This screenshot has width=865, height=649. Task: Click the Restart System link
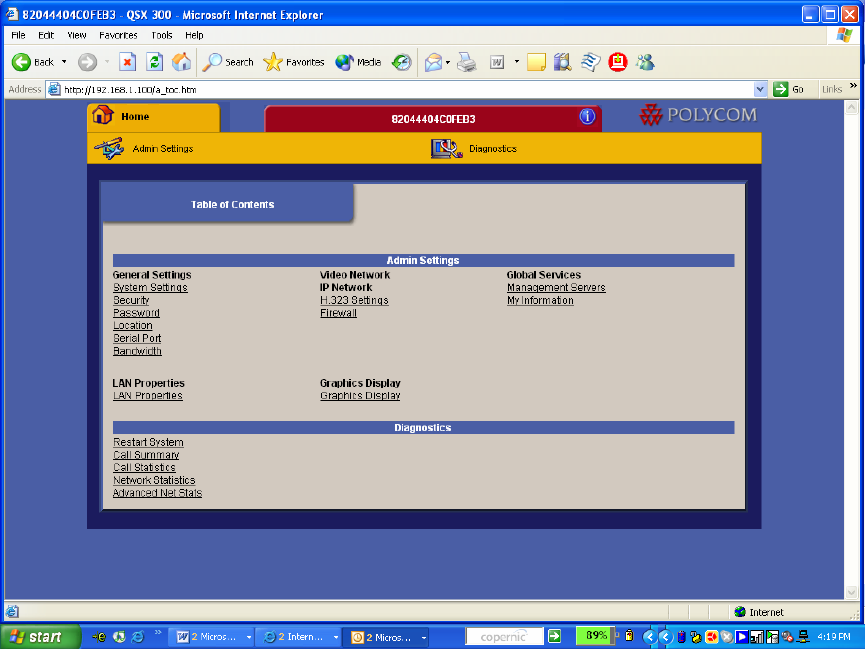(148, 442)
